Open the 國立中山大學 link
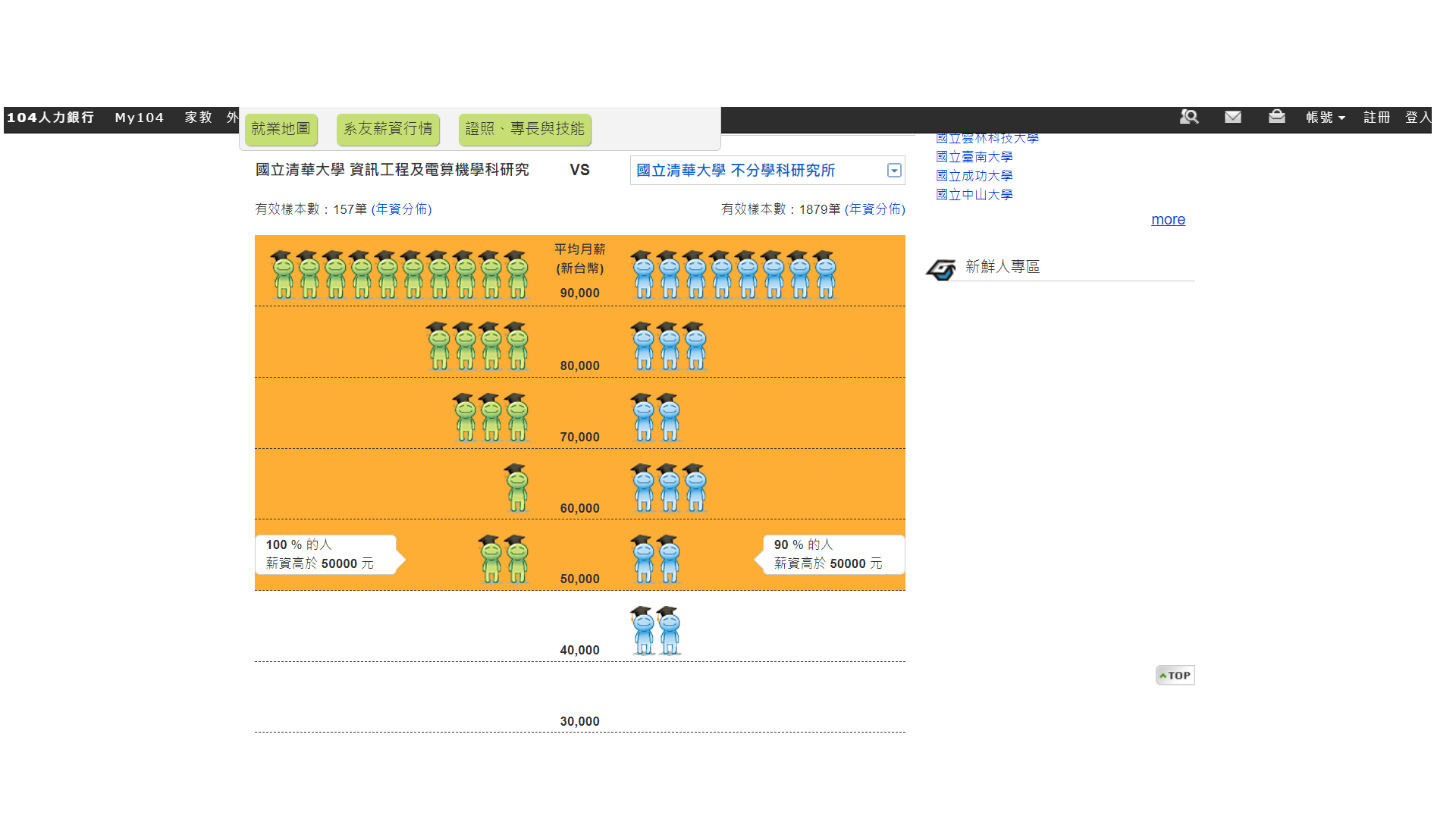This screenshot has width=1456, height=819. [x=974, y=195]
